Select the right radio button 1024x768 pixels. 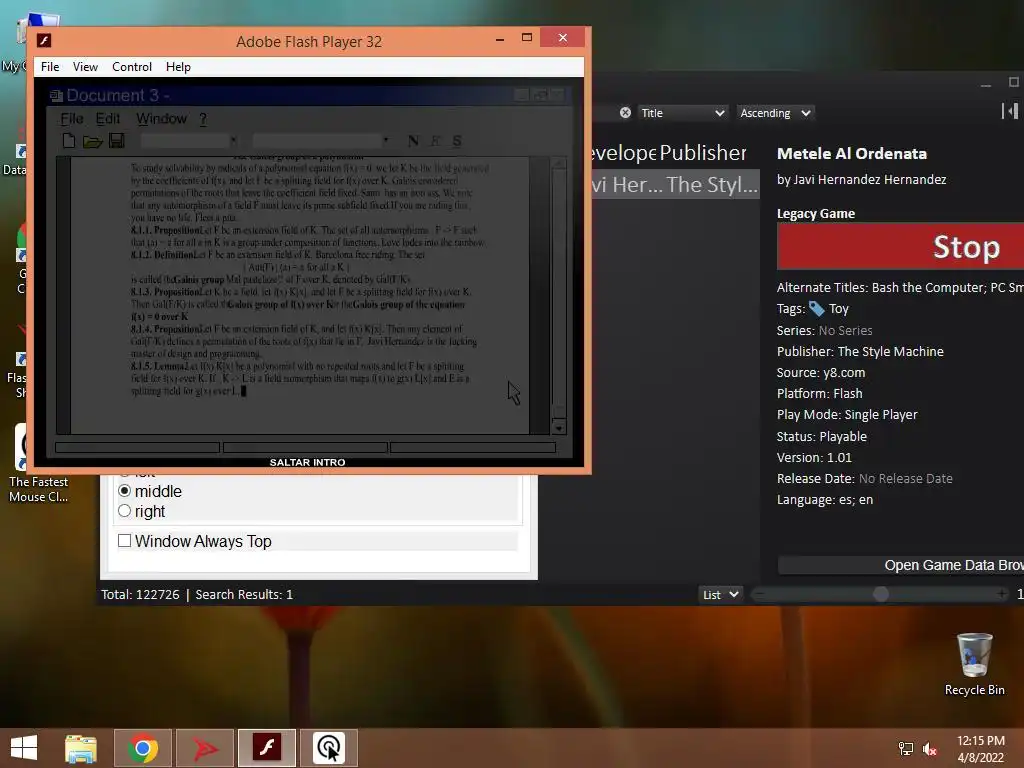(x=125, y=511)
